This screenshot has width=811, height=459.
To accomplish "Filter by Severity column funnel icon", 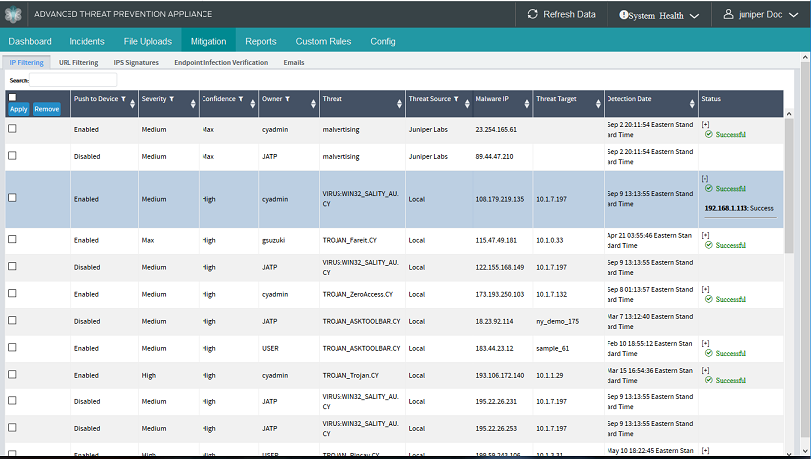I will pos(172,99).
